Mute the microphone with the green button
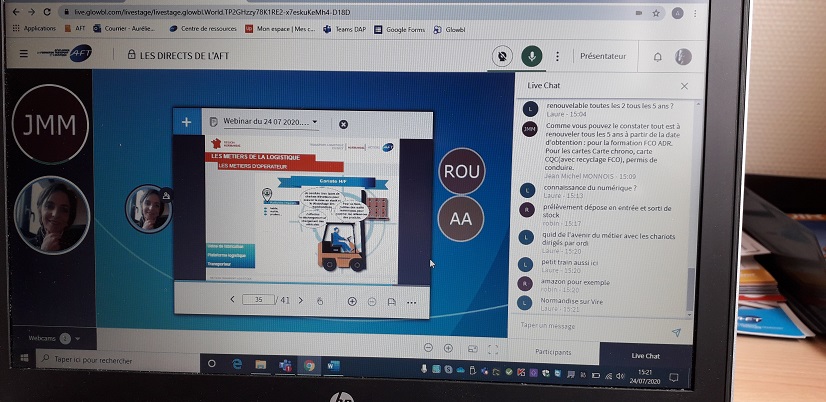Viewport: 826px width, 402px height. (x=532, y=56)
